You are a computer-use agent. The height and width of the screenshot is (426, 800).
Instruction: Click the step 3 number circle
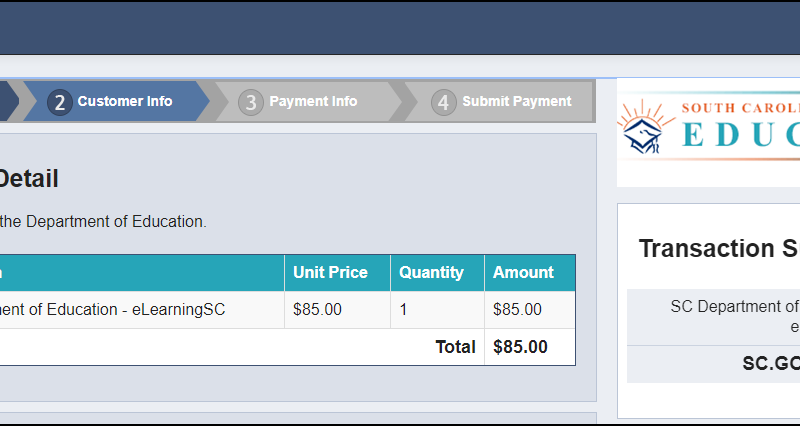click(x=251, y=102)
